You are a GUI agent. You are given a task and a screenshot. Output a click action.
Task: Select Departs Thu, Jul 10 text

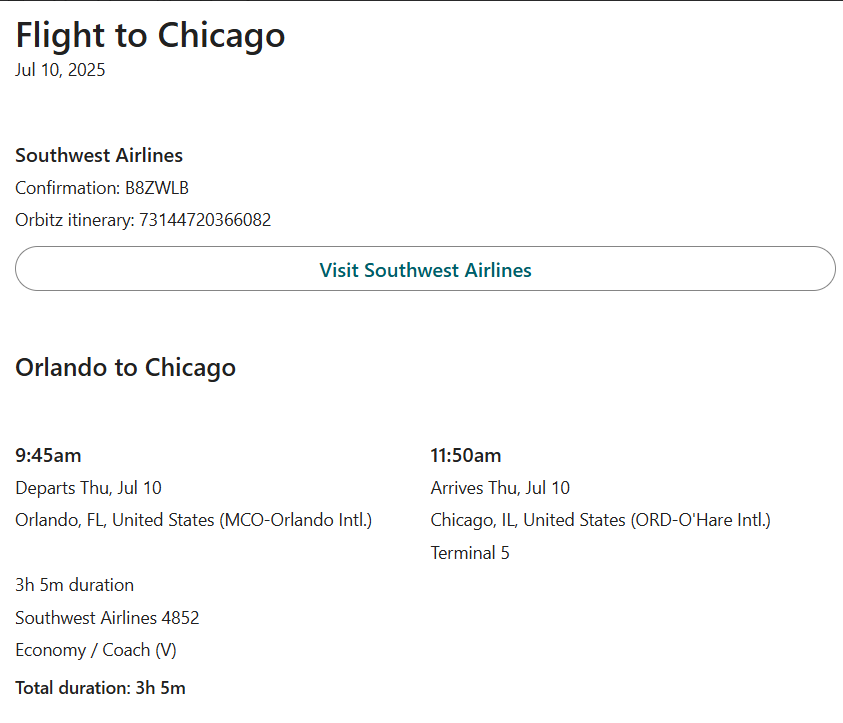tap(88, 488)
